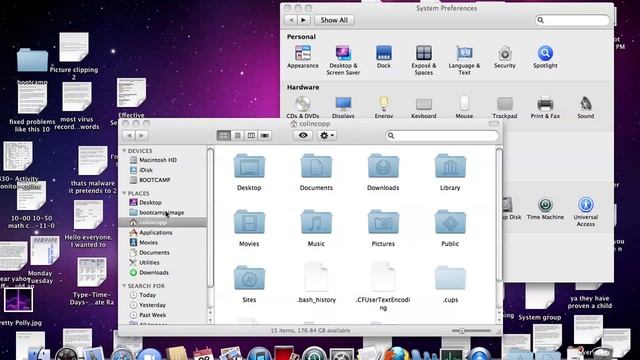The height and width of the screenshot is (360, 640).
Task: Open Time Machine preferences
Action: [x=545, y=209]
